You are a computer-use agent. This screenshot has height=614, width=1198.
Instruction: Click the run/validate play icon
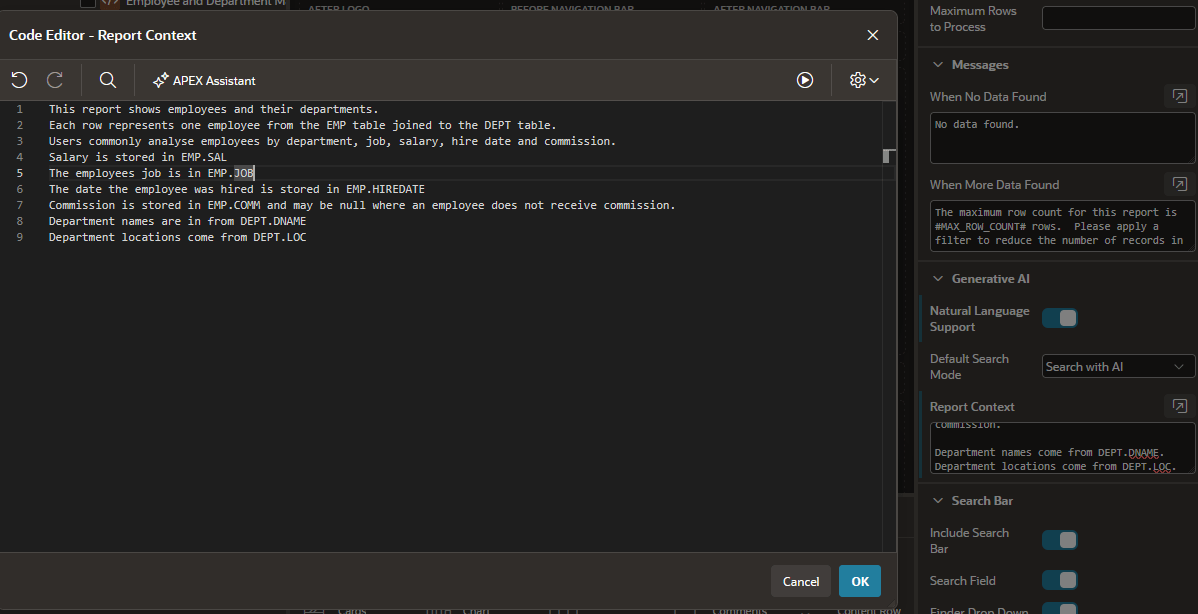805,80
